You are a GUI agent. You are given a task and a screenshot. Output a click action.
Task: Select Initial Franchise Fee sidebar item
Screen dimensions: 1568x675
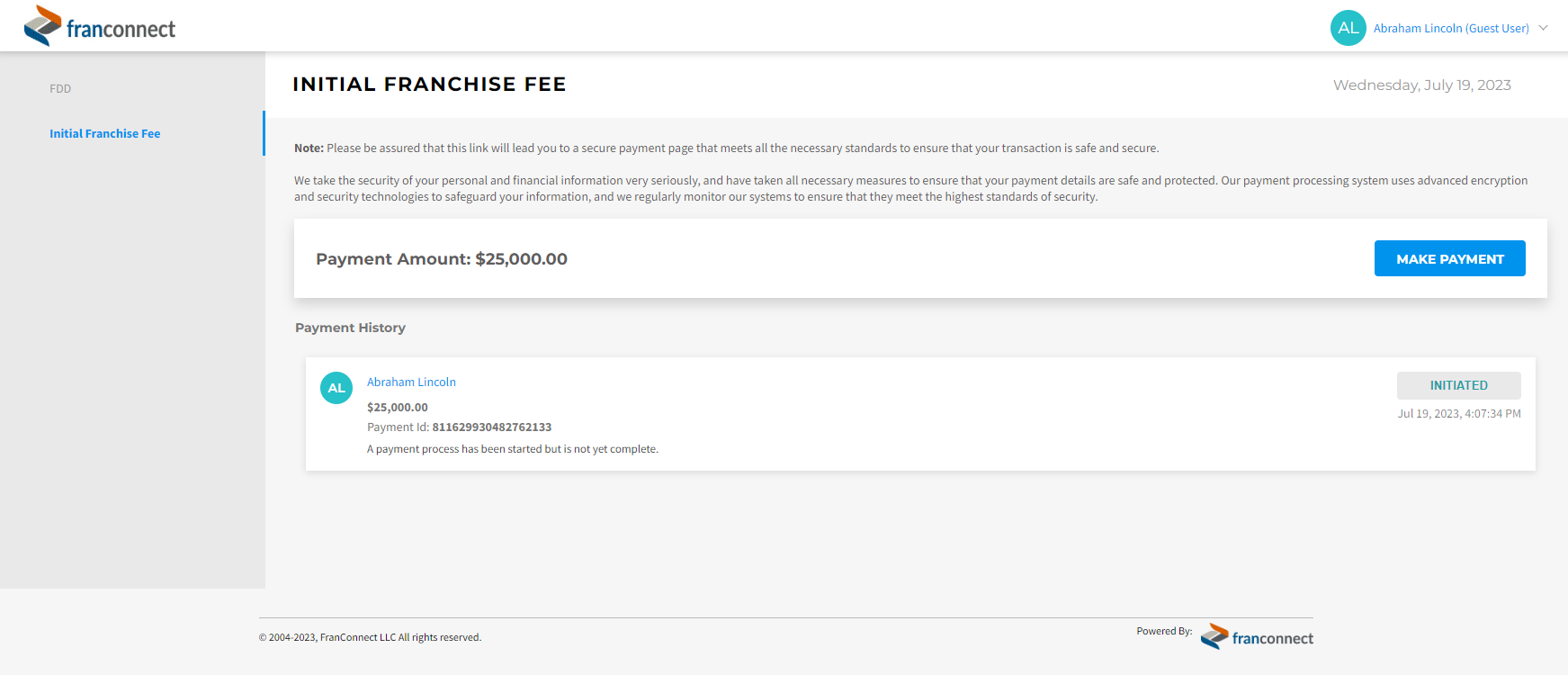(x=104, y=133)
